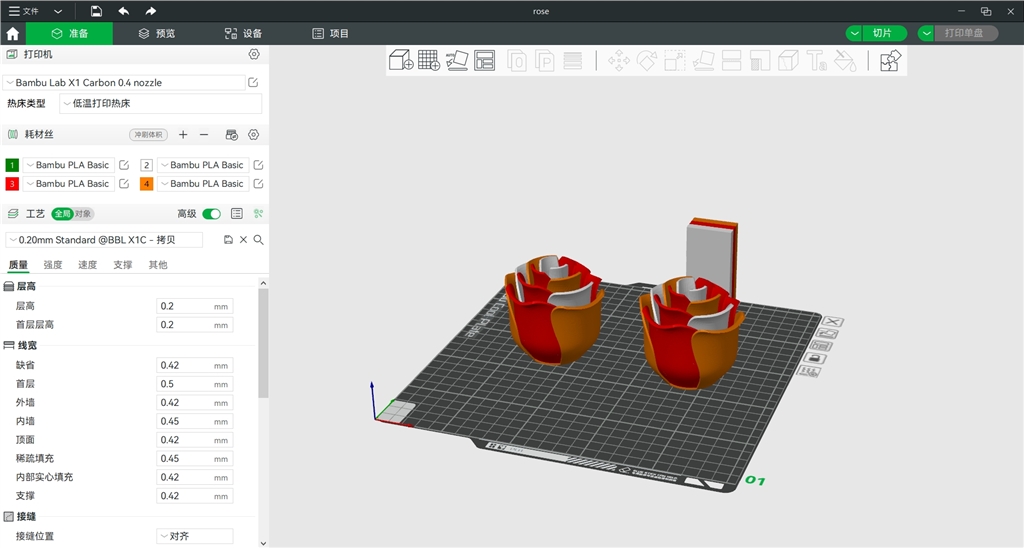Click the search icon in process settings
1024x548 pixels.
(x=258, y=240)
